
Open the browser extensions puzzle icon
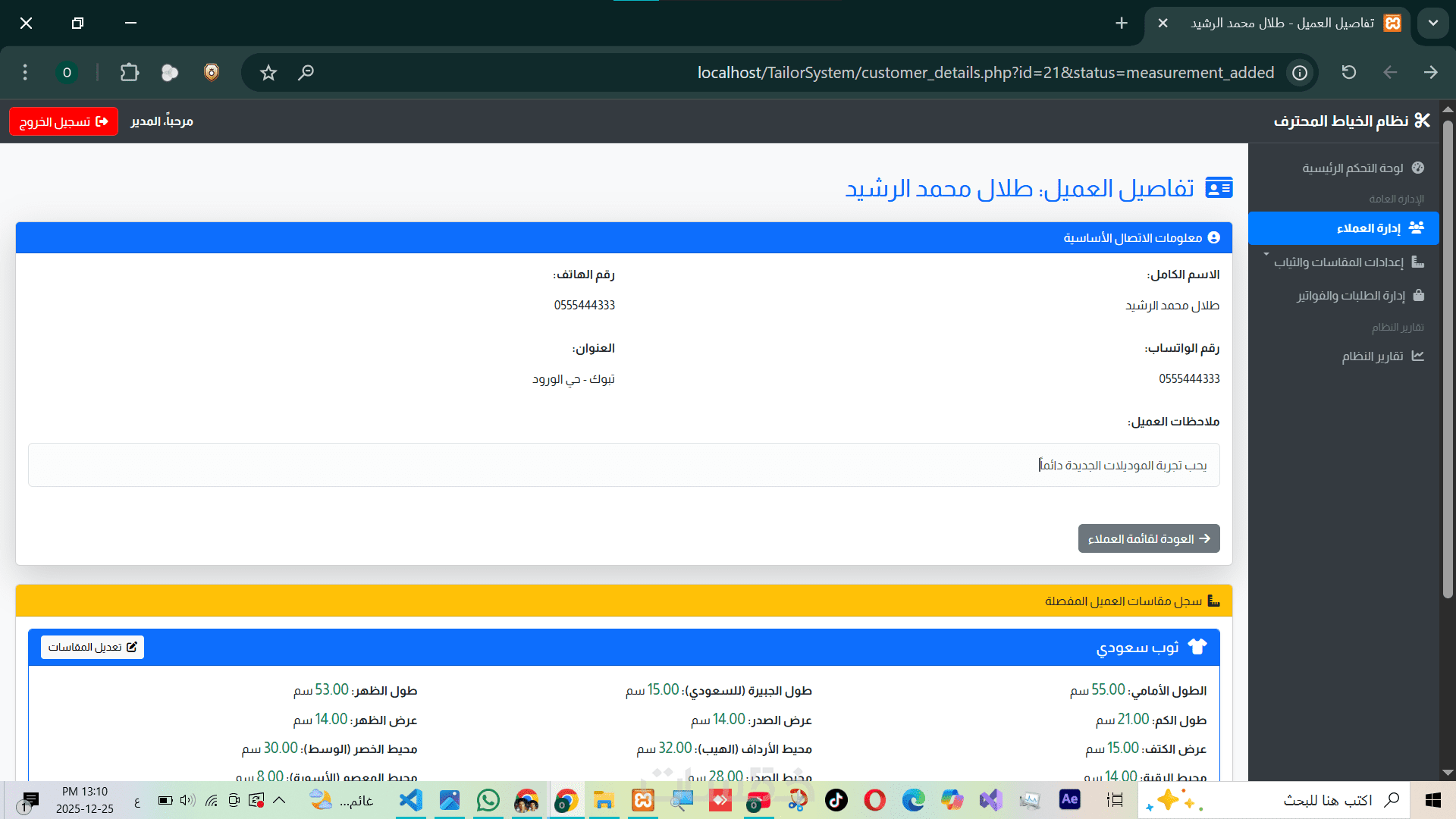coord(130,73)
